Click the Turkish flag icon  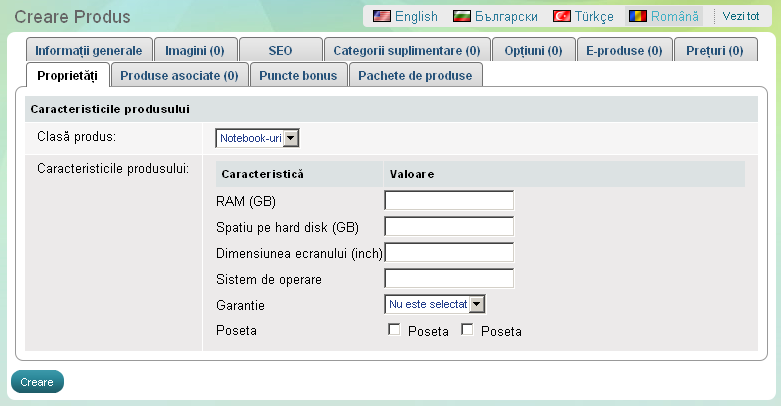562,17
